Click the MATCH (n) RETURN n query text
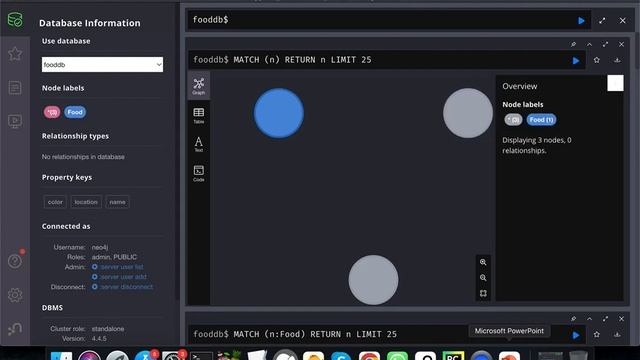Screen dimensions: 640x360 pos(302,60)
